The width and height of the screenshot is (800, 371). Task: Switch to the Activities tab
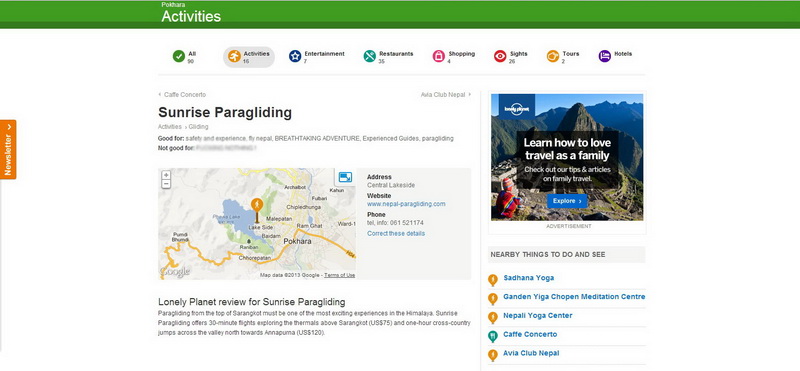pyautogui.click(x=249, y=57)
